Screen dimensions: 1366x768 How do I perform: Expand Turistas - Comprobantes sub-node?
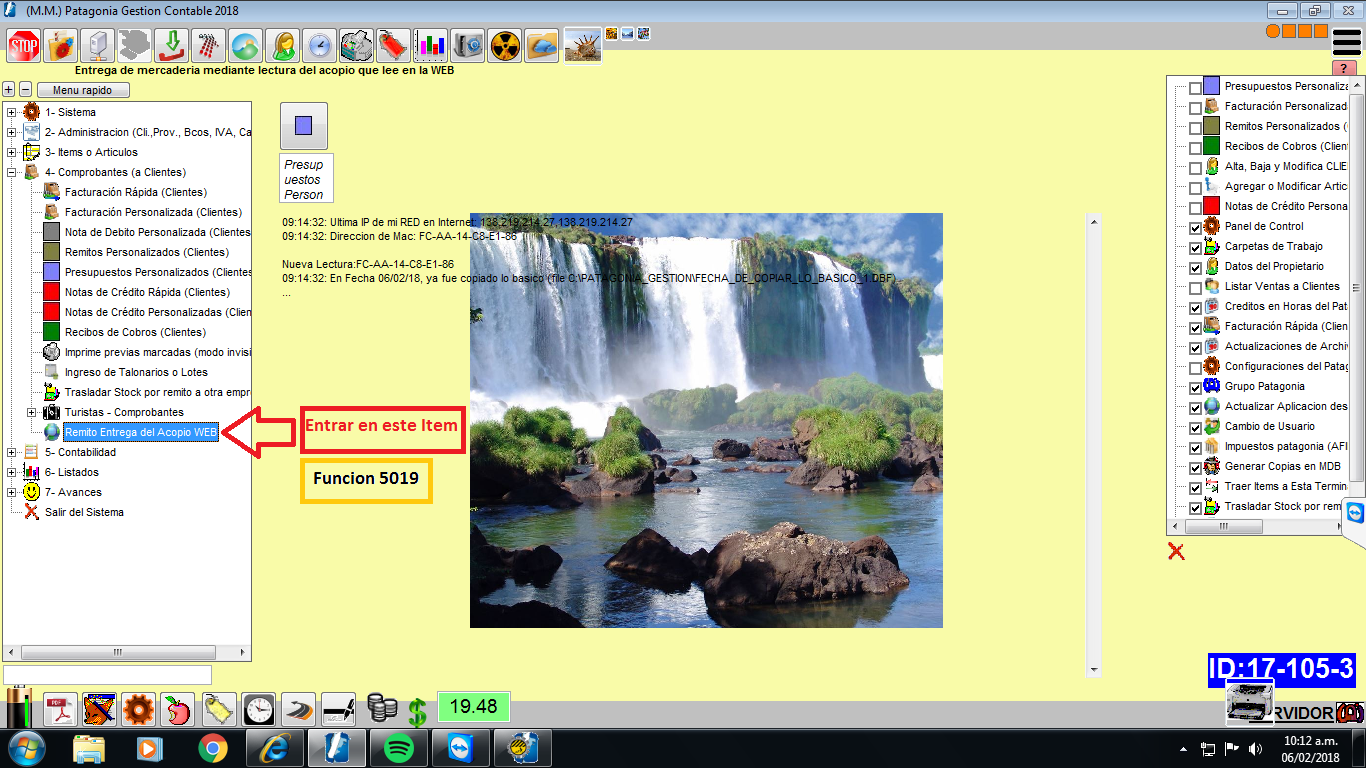click(32, 412)
